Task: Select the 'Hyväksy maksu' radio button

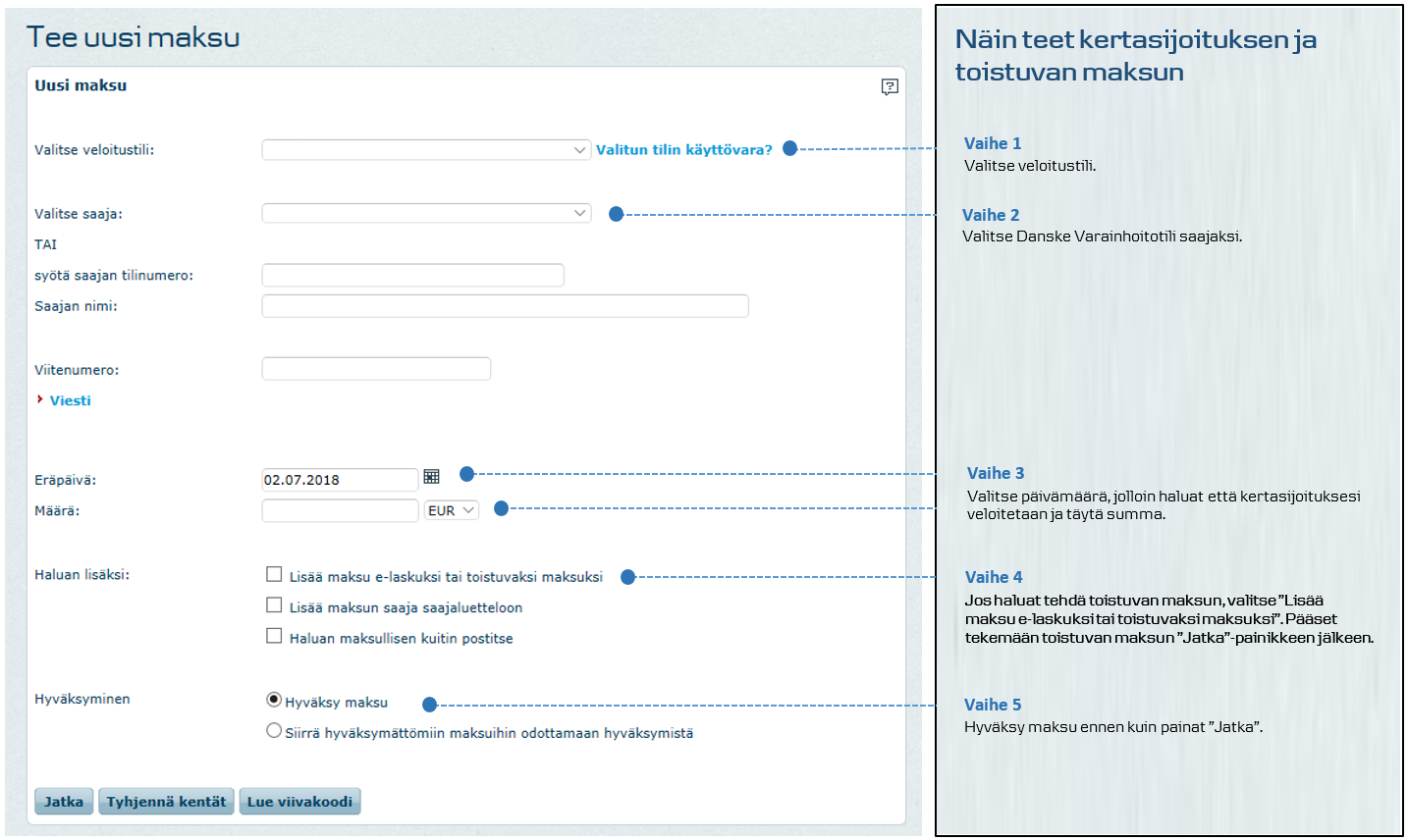Action: [274, 700]
